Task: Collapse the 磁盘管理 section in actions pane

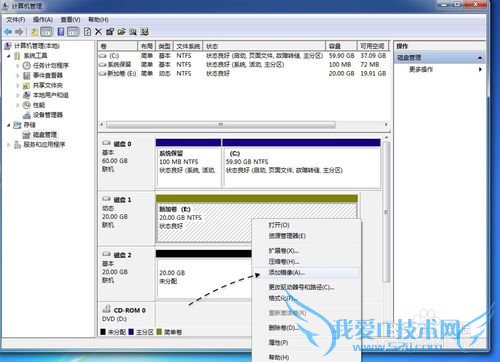Action: (480, 58)
